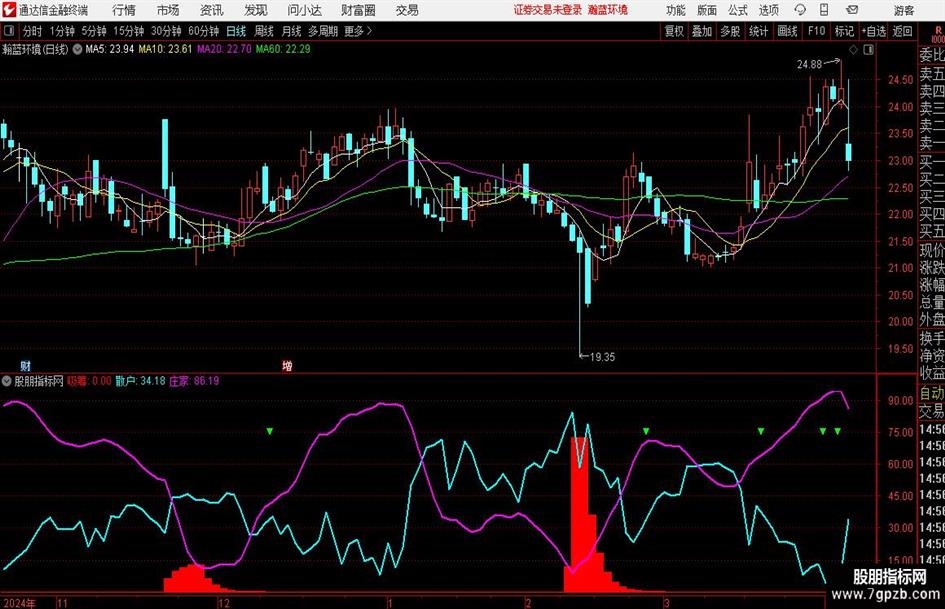The width and height of the screenshot is (945, 609).
Task: Click the mobile phone icon
Action: pyautogui.click(x=824, y=10)
